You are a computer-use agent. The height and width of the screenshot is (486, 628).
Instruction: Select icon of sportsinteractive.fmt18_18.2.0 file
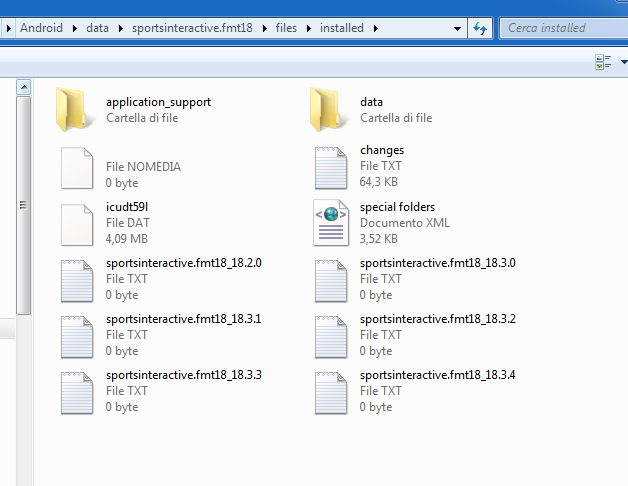coord(77,281)
